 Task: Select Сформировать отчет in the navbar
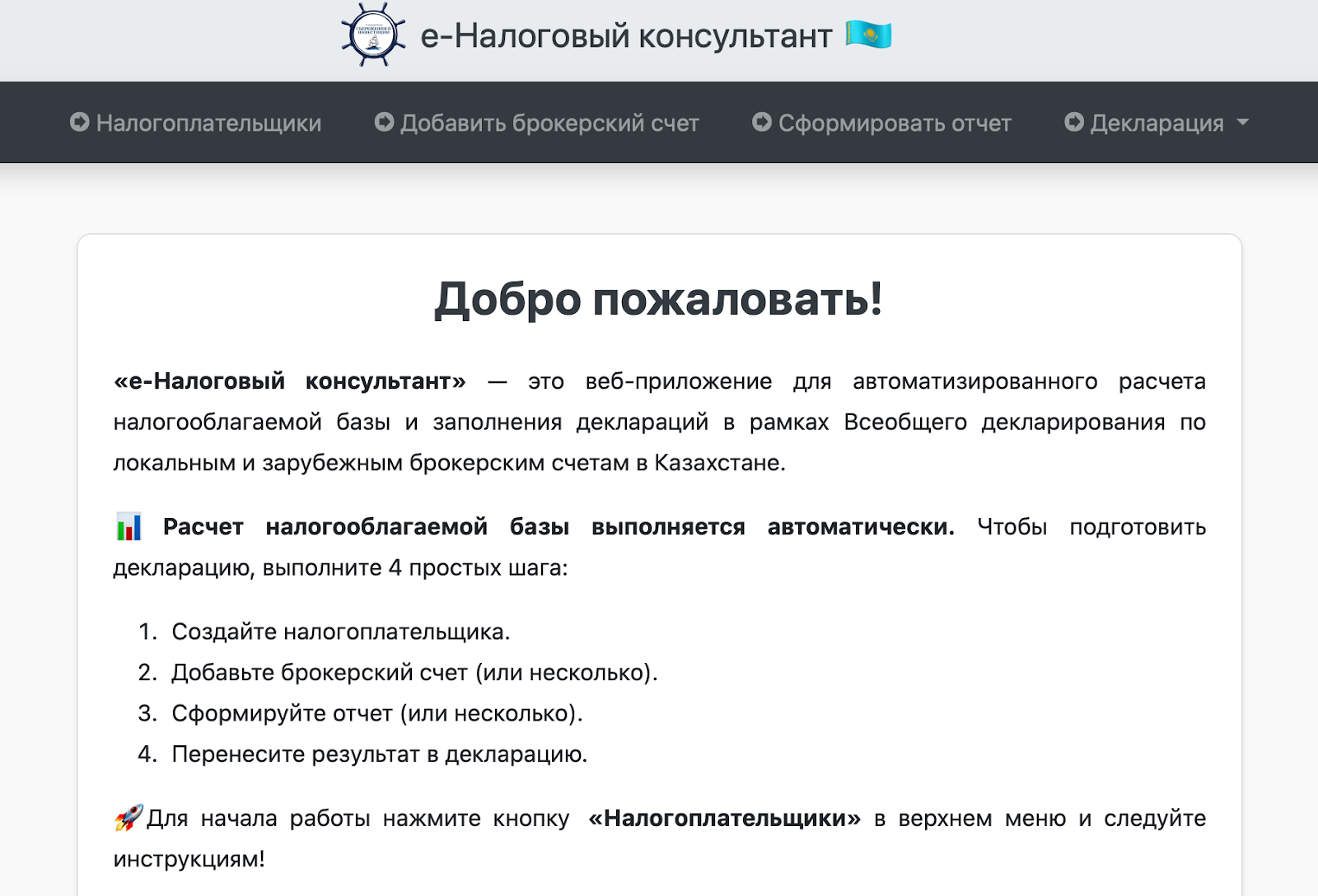[895, 124]
